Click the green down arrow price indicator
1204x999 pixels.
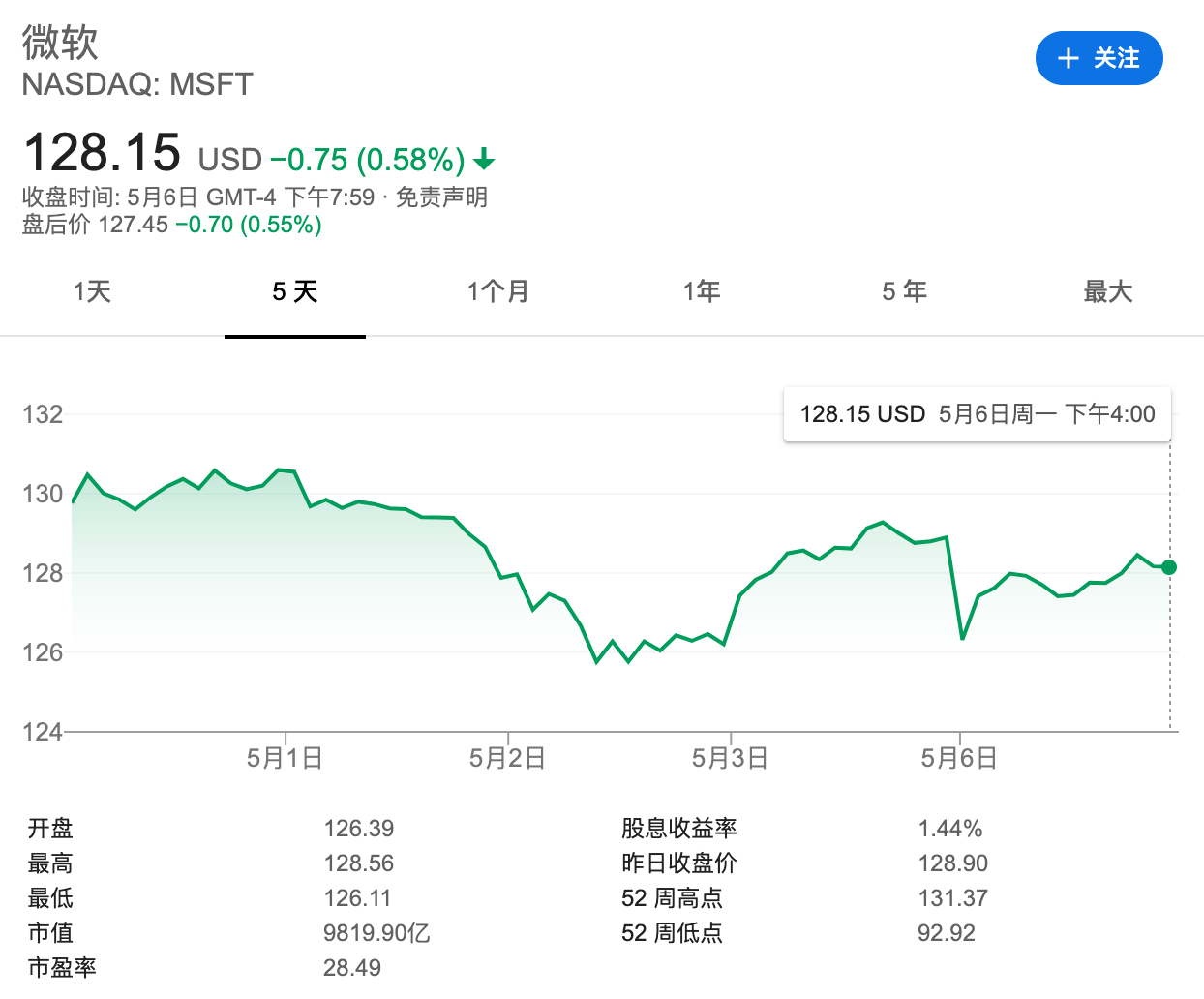(x=484, y=159)
